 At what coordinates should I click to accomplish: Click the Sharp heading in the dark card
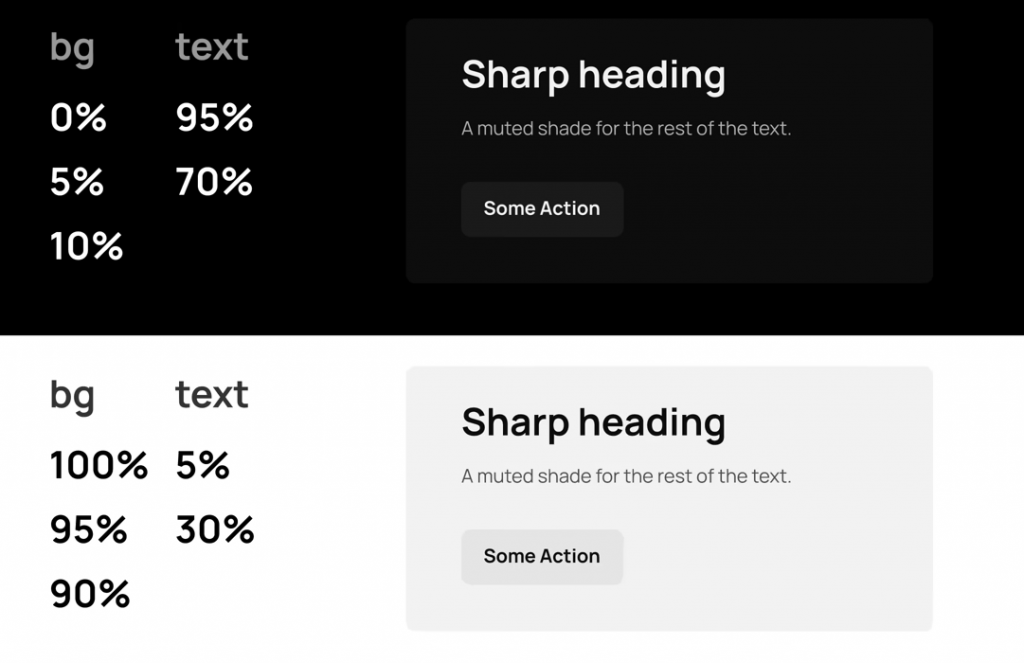pos(593,75)
